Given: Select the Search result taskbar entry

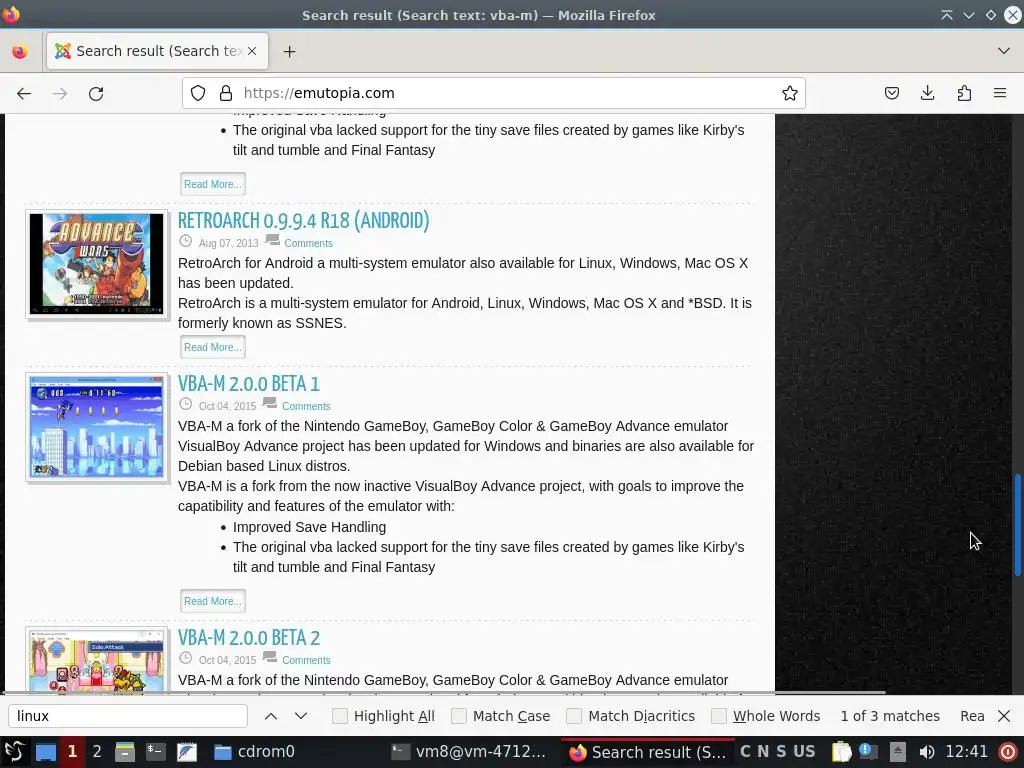Looking at the screenshot, I should (x=647, y=752).
